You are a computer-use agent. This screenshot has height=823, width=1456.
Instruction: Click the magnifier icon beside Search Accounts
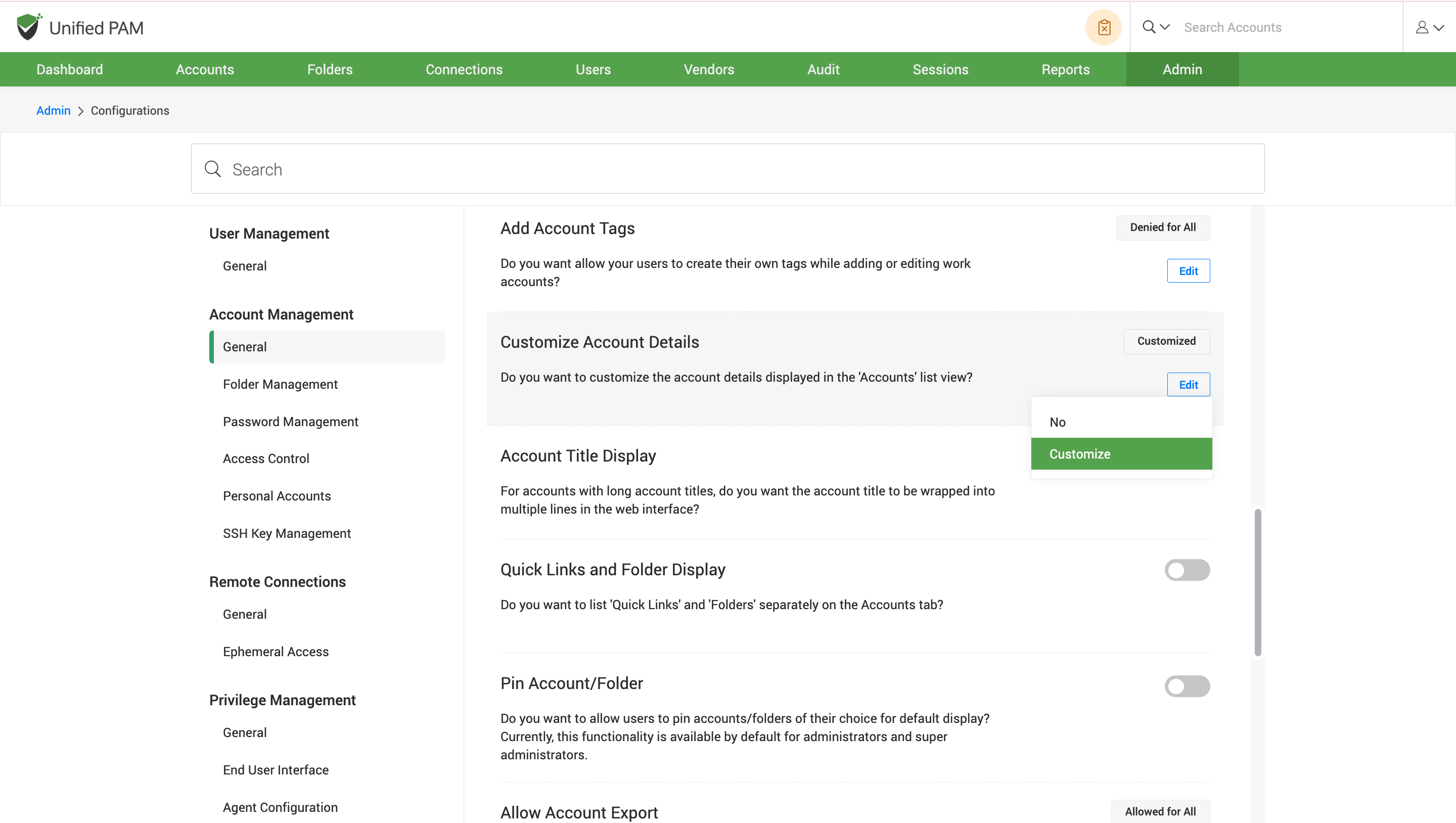[1149, 27]
